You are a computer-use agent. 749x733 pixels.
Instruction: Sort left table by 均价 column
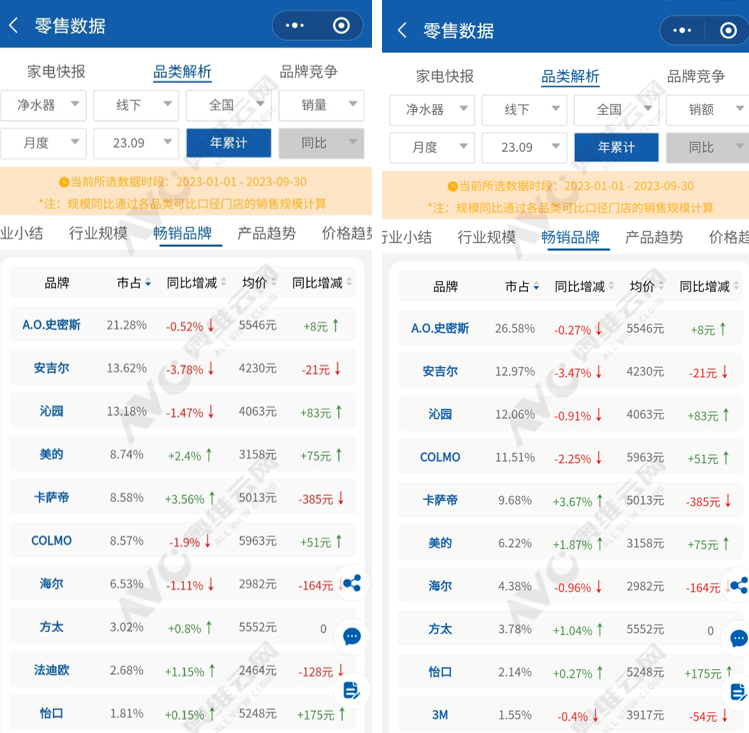pos(259,283)
